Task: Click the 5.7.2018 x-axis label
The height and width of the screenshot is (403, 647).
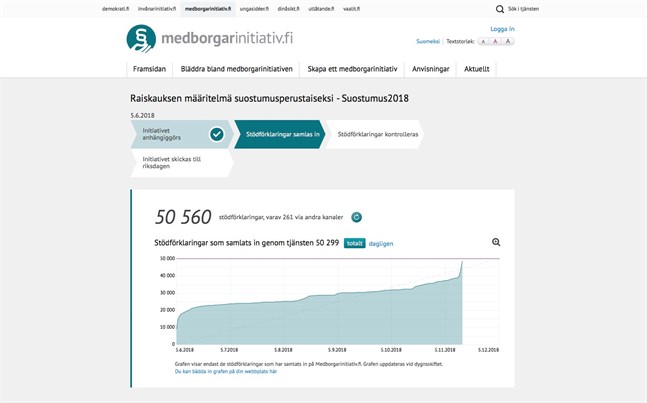Action: click(229, 350)
